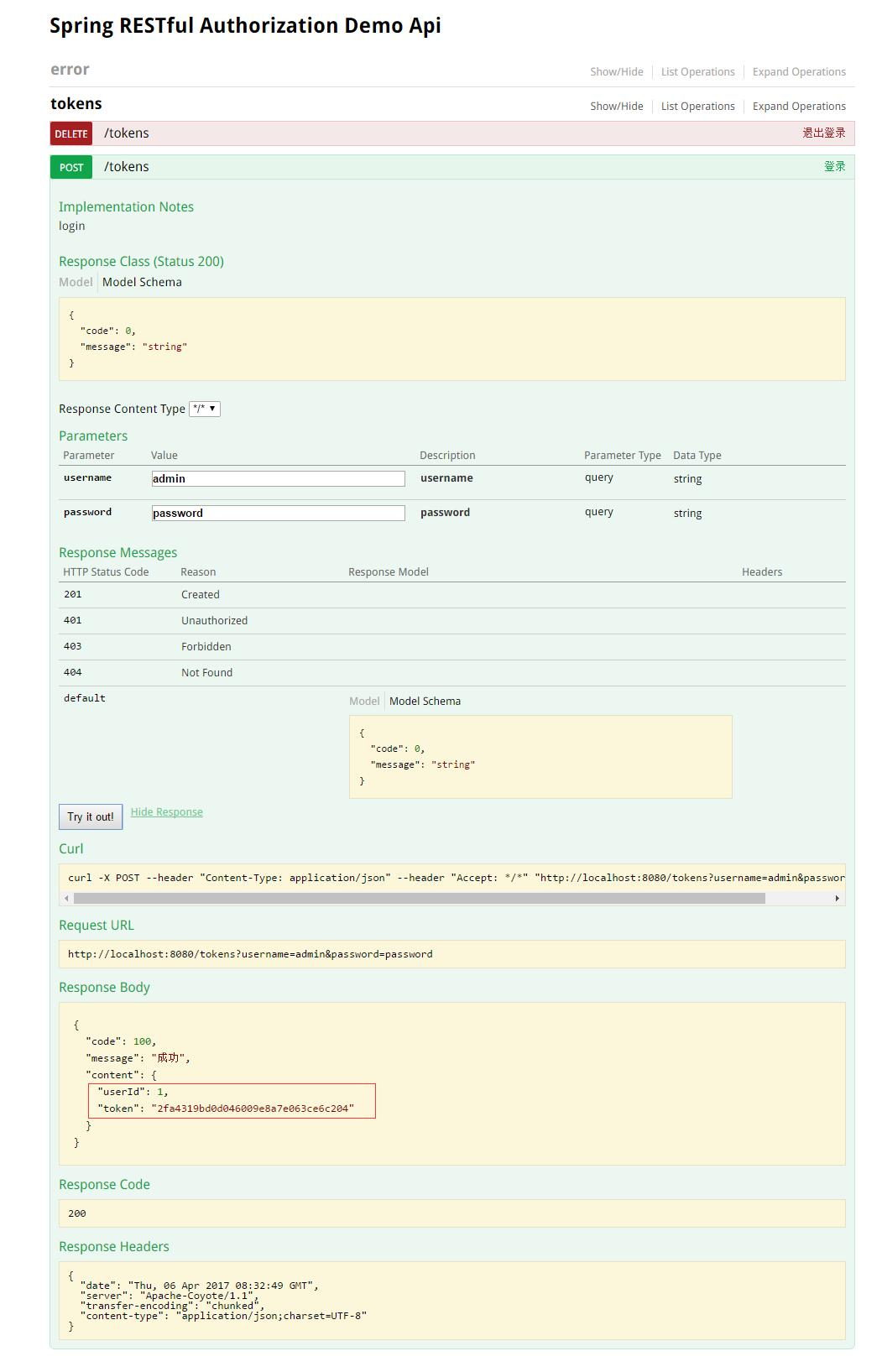
Task: Switch to Model tab under Response Class
Action: pos(76,282)
